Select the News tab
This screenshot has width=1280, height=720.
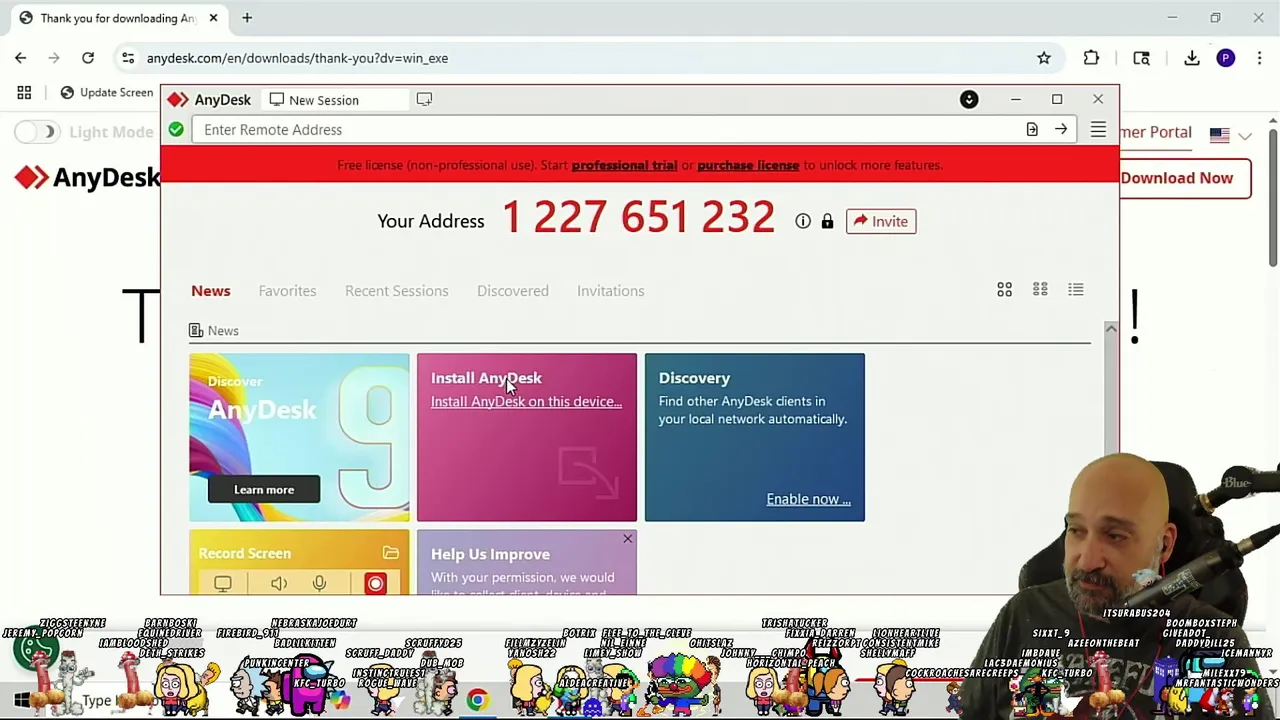point(211,291)
